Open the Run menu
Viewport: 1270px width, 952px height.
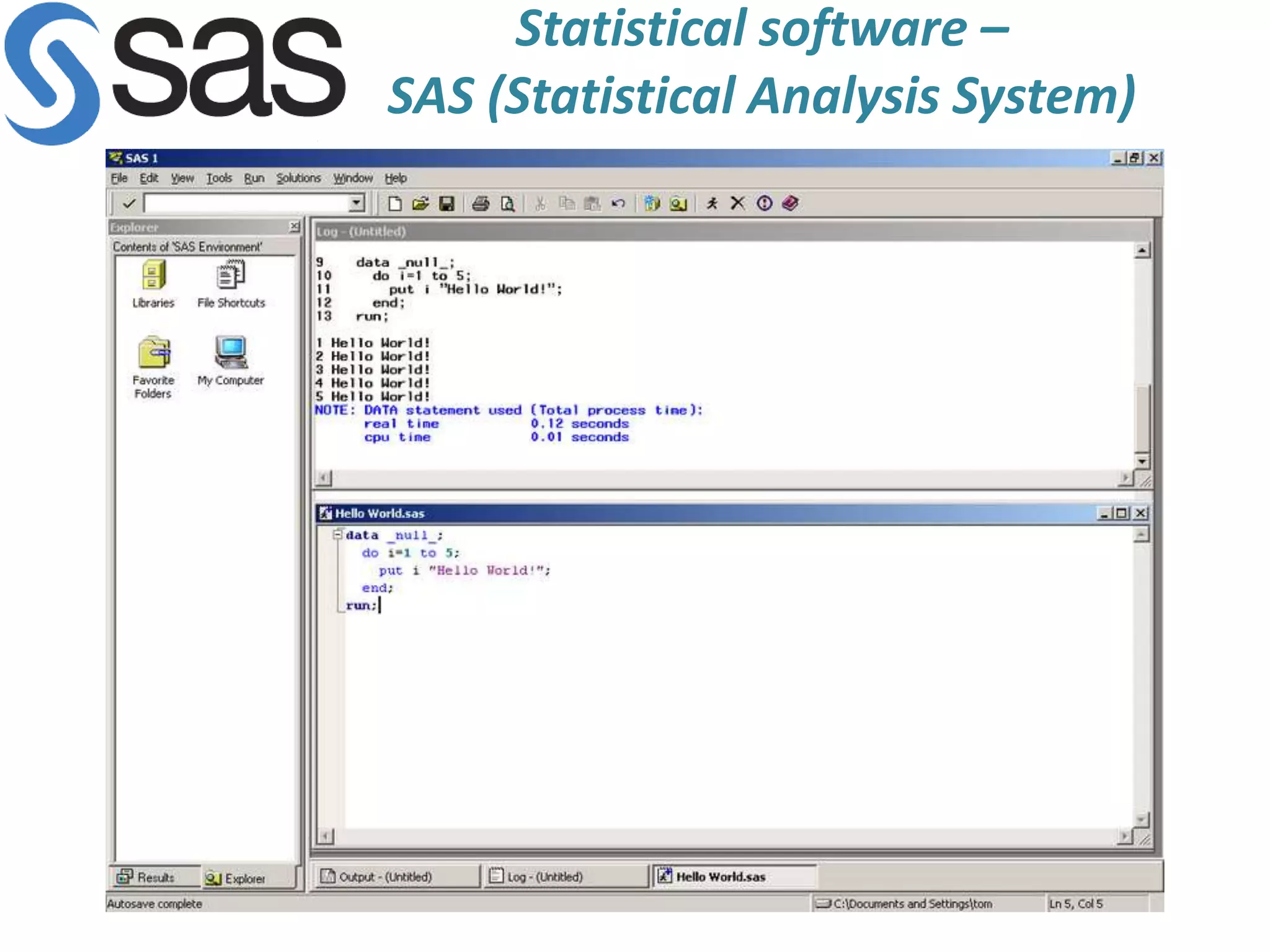click(254, 178)
